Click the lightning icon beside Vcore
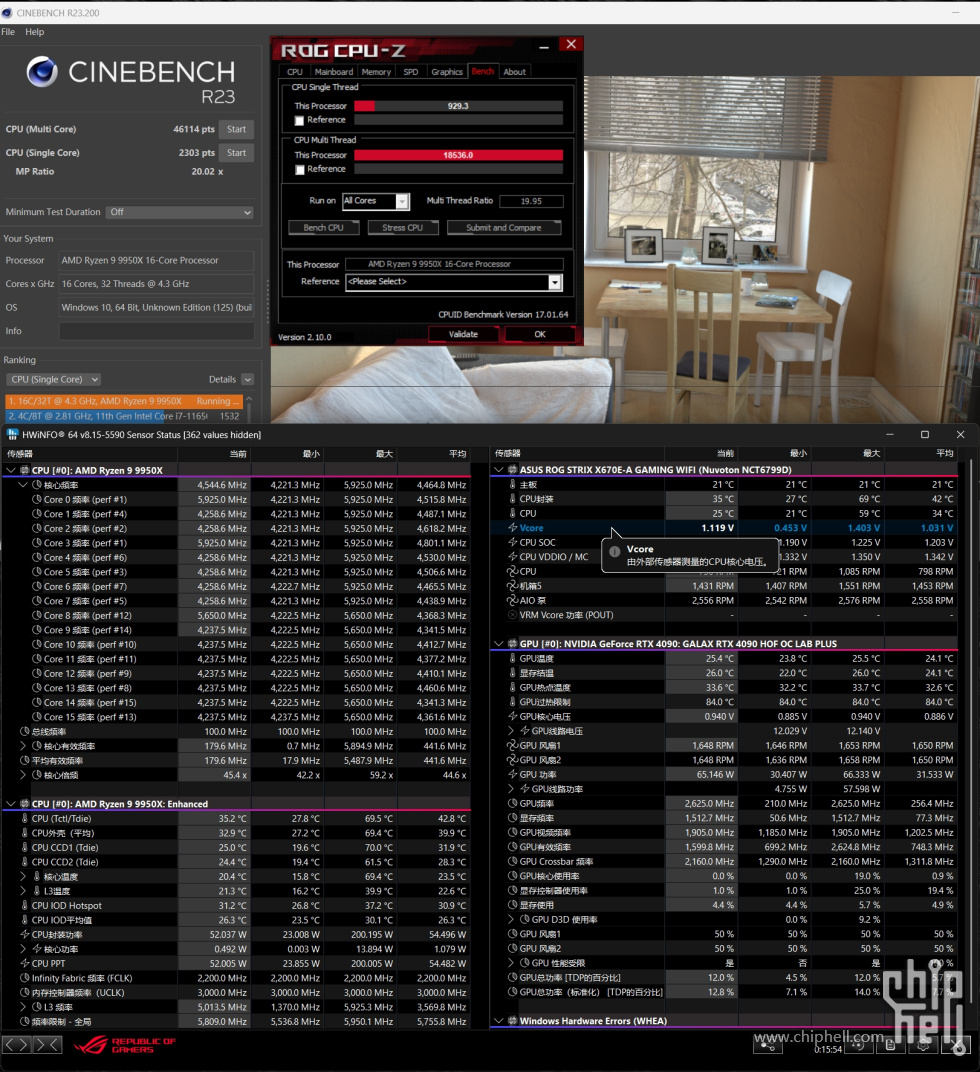Image resolution: width=980 pixels, height=1072 pixels. pyautogui.click(x=512, y=528)
